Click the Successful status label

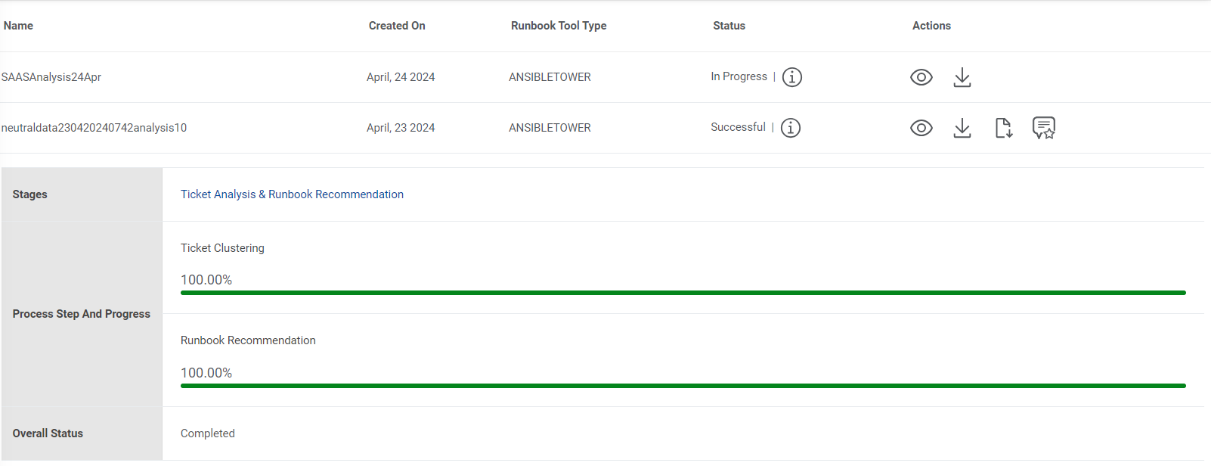(738, 128)
